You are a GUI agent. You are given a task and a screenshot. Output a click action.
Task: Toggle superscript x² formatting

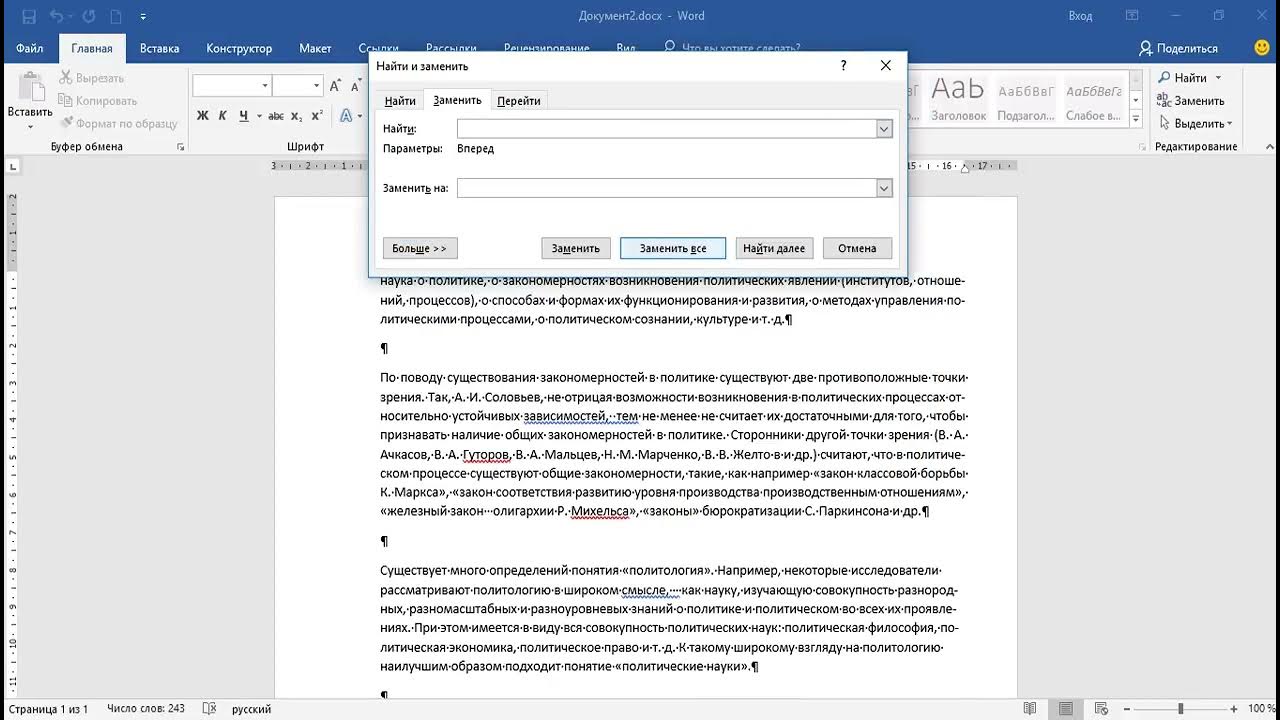pyautogui.click(x=317, y=115)
